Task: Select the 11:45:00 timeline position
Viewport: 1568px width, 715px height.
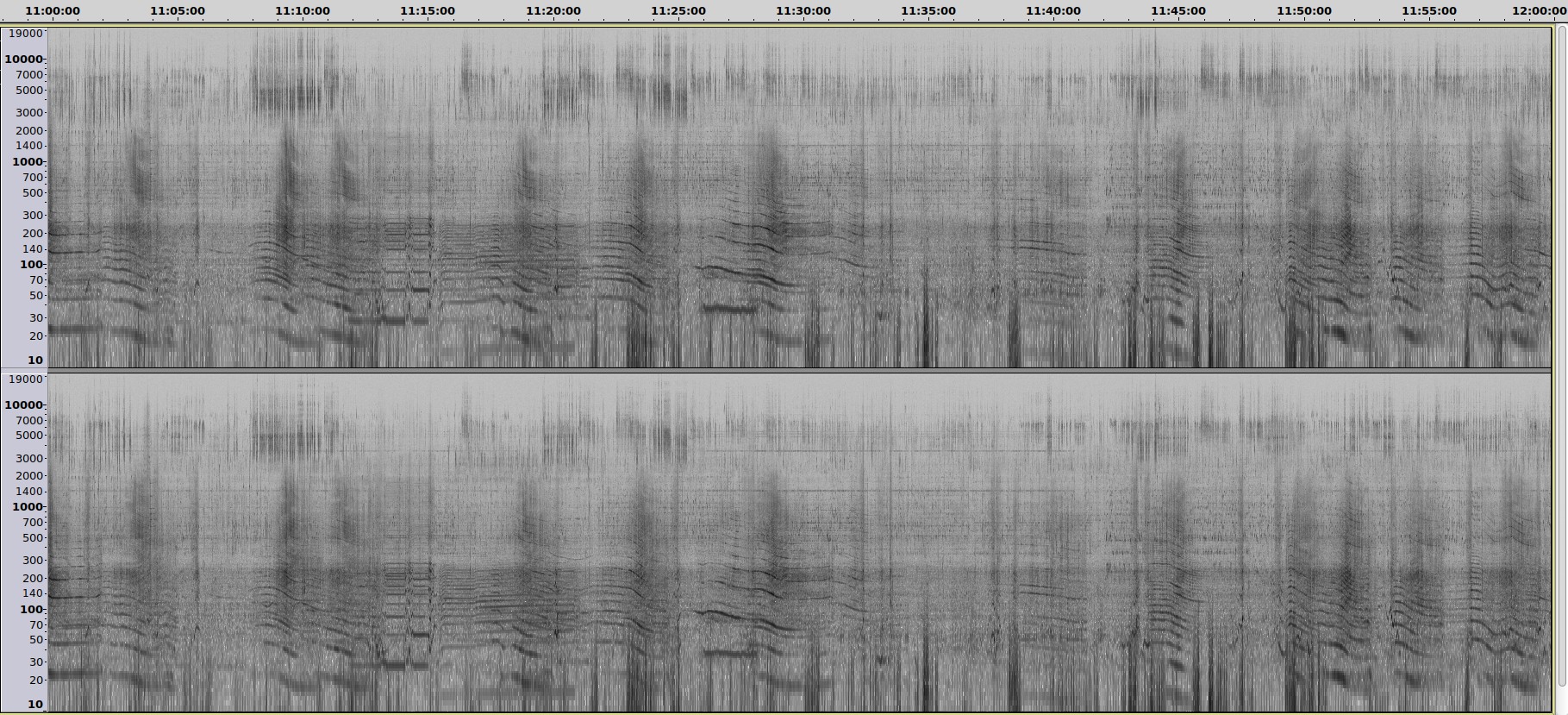Action: (x=1178, y=11)
